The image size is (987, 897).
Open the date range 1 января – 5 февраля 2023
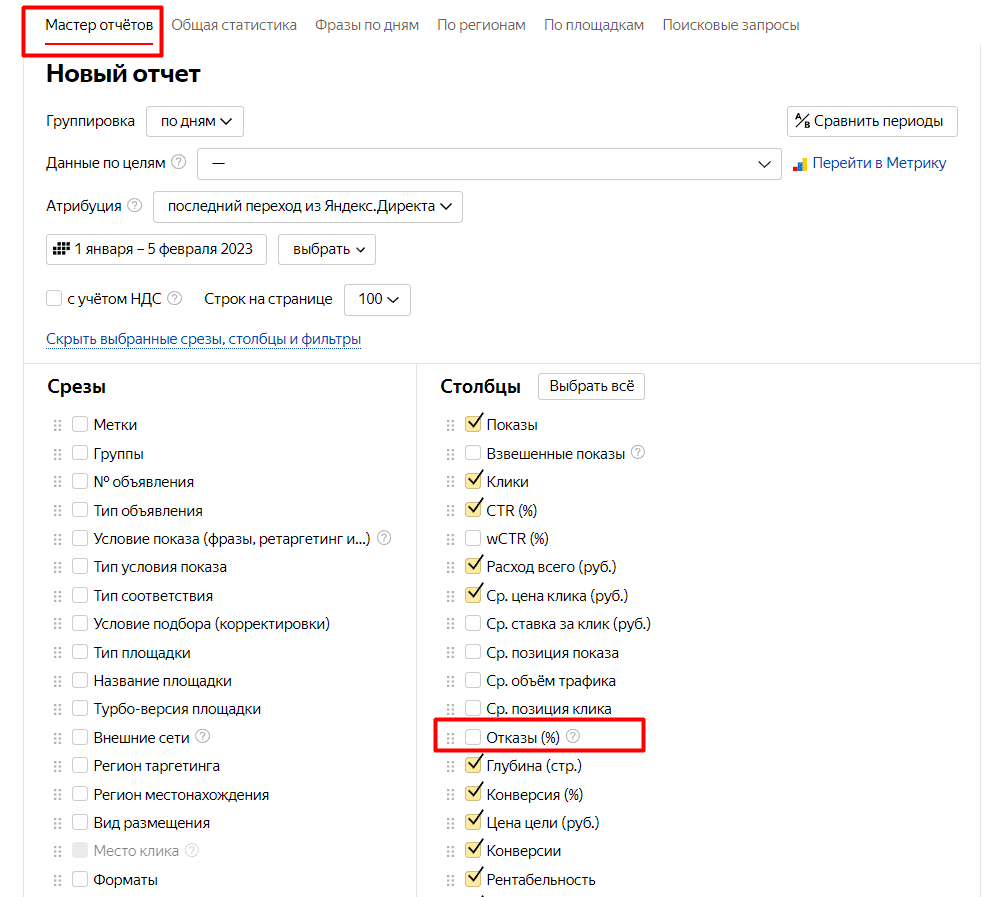156,249
